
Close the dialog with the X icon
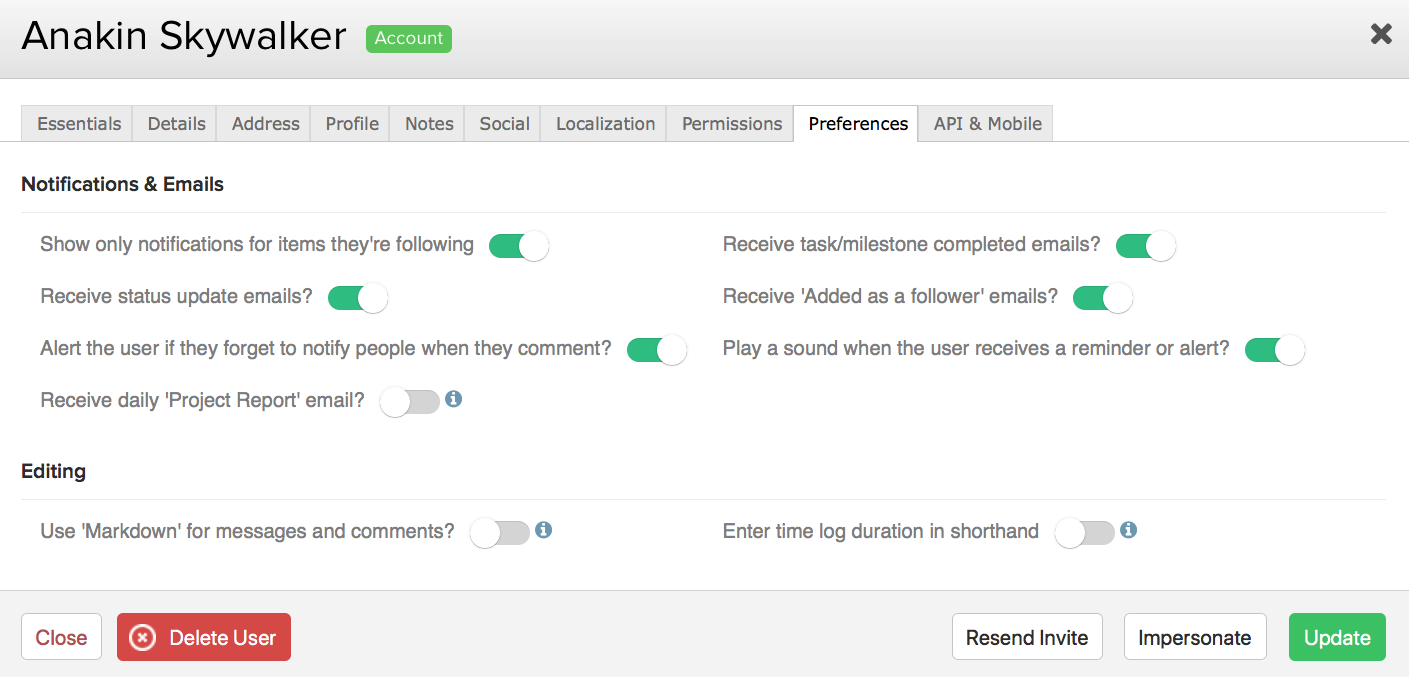click(1381, 34)
